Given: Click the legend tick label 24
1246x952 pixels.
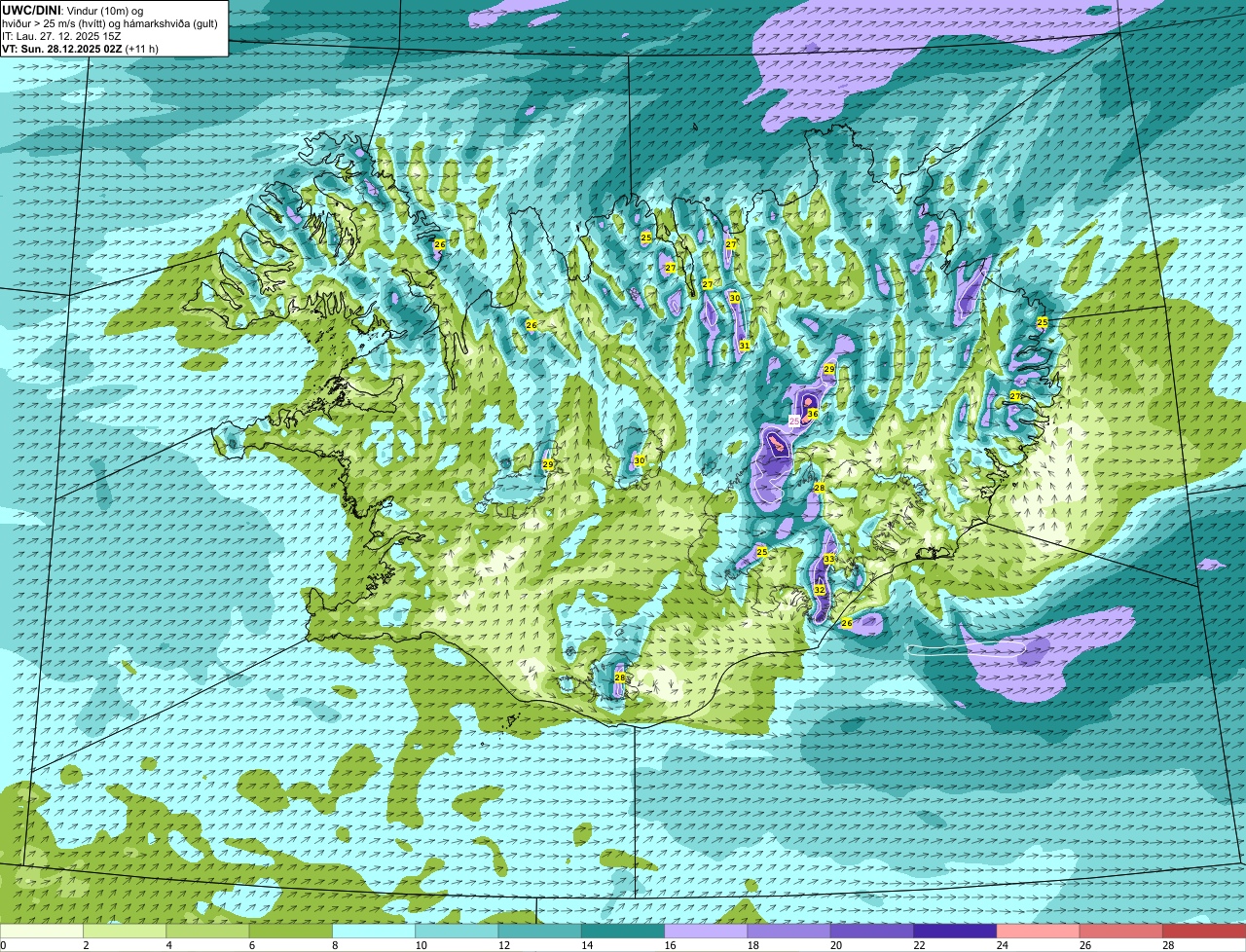Looking at the screenshot, I should [x=1002, y=945].
